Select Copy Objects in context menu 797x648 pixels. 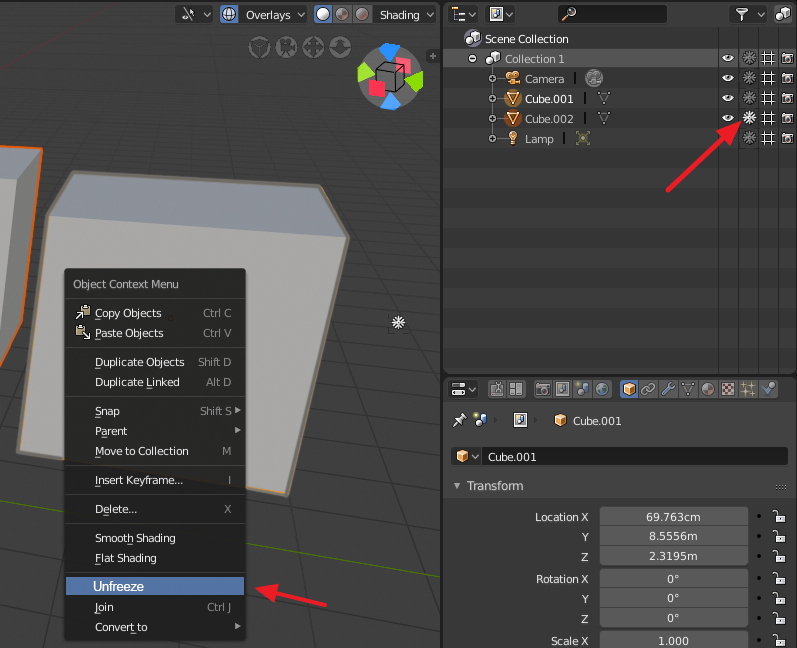pos(155,313)
